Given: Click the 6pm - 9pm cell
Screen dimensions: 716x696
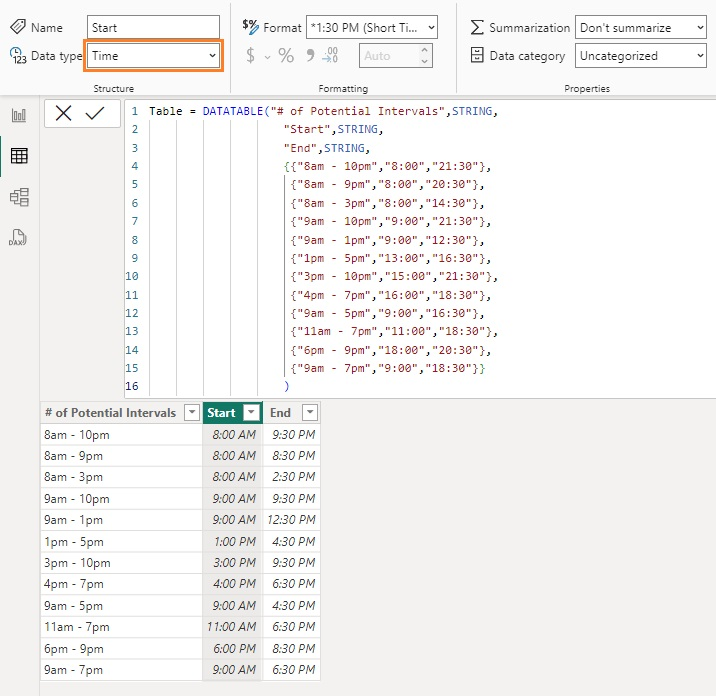Looking at the screenshot, I should [x=121, y=648].
